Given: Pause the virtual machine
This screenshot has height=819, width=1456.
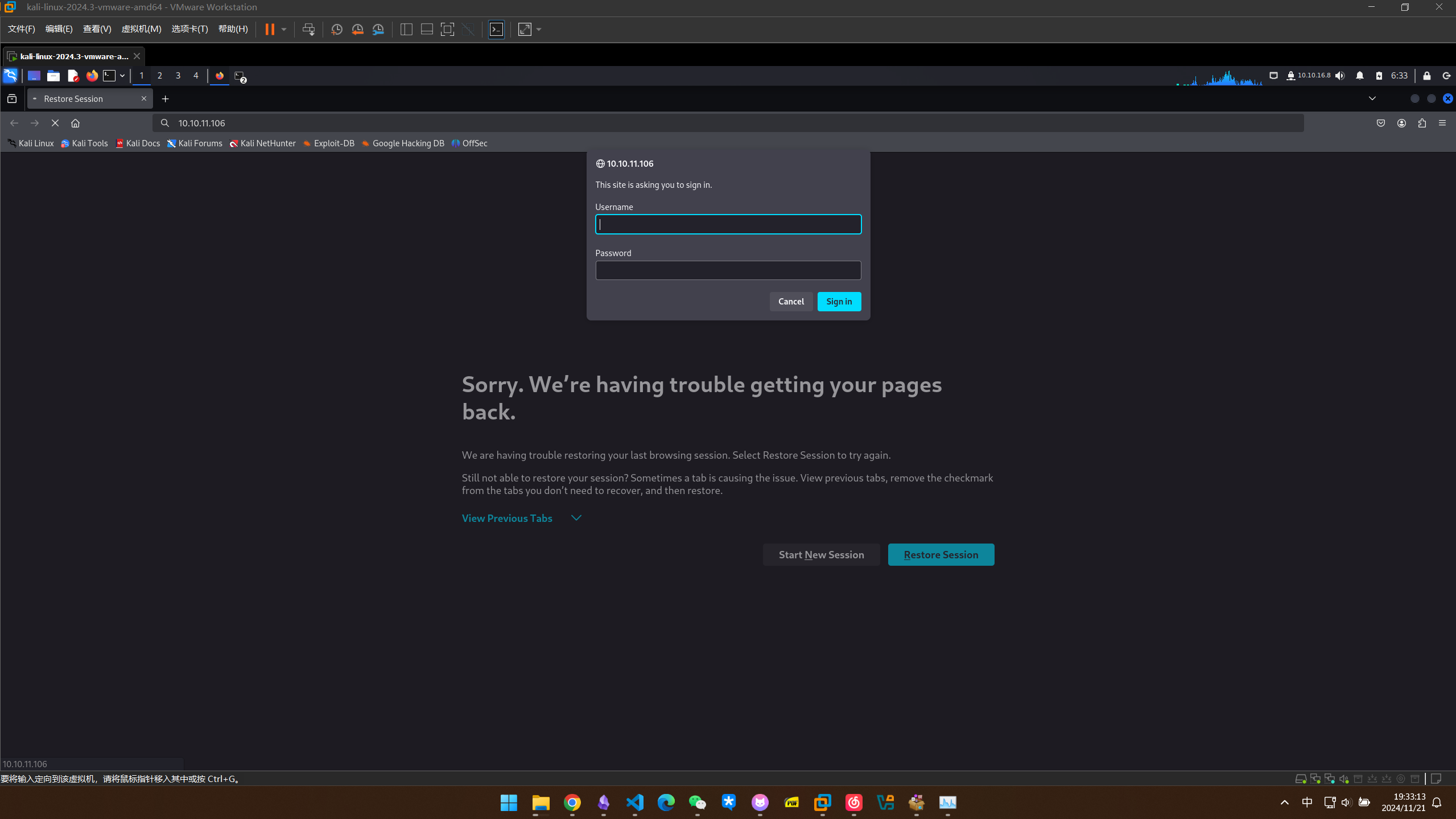Looking at the screenshot, I should [x=270, y=30].
